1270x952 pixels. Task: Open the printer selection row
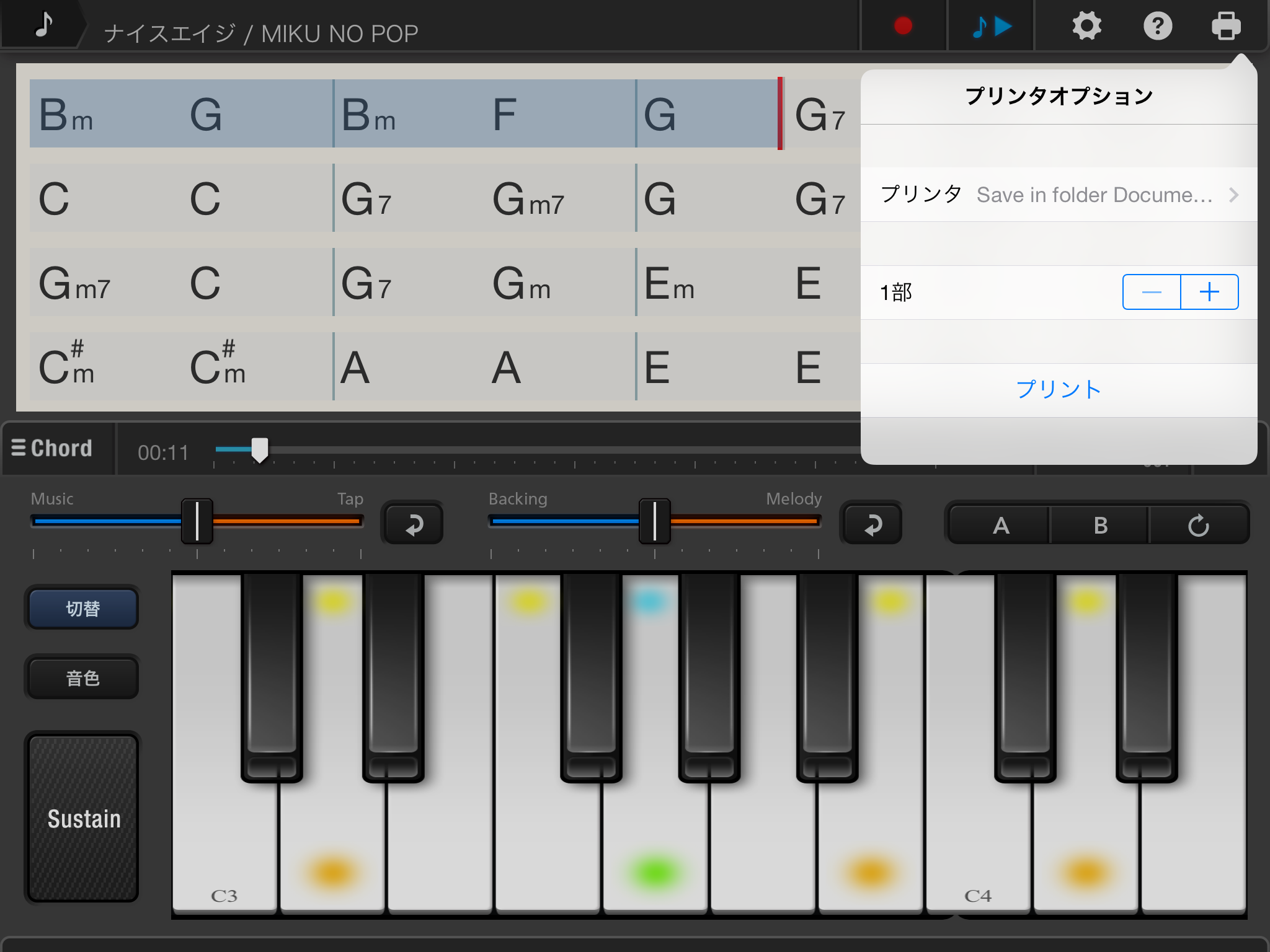click(x=1059, y=195)
